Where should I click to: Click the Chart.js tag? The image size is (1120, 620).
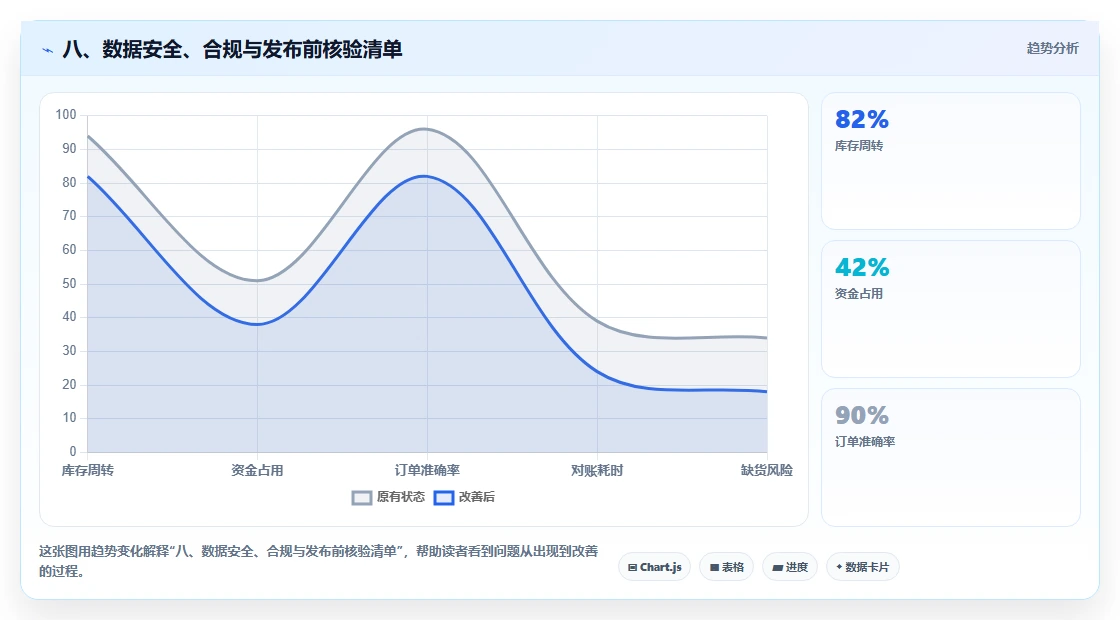[654, 567]
